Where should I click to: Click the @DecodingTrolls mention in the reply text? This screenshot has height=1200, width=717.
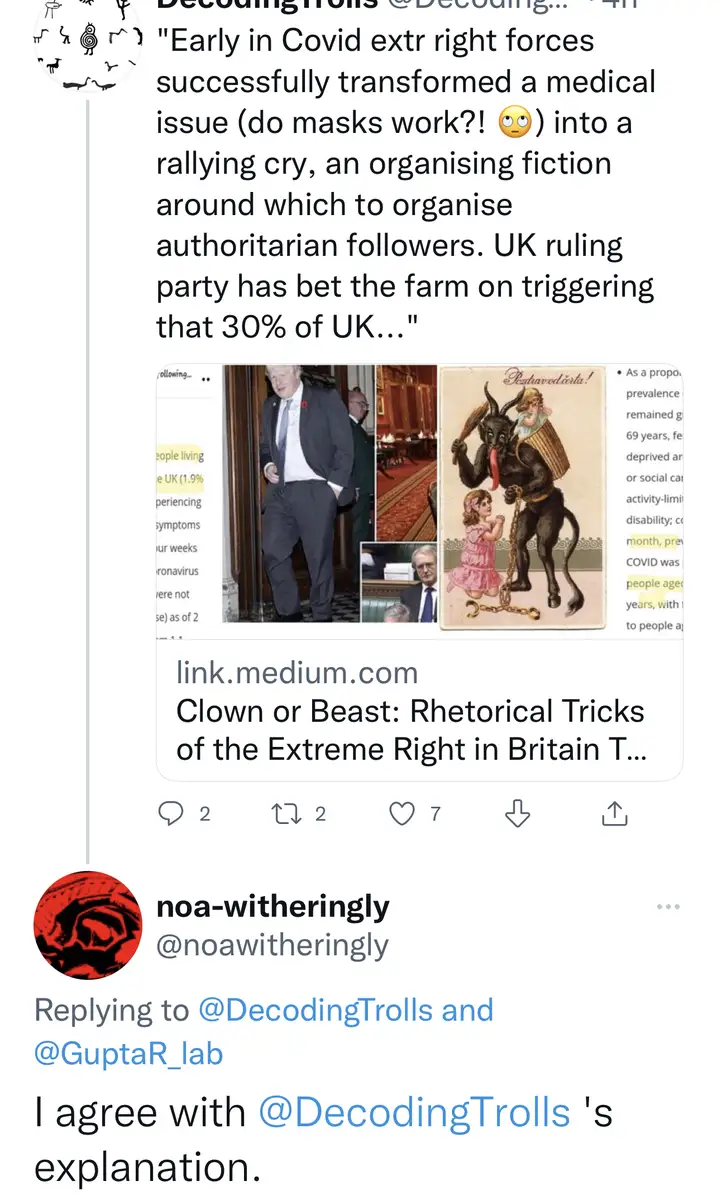click(414, 1112)
